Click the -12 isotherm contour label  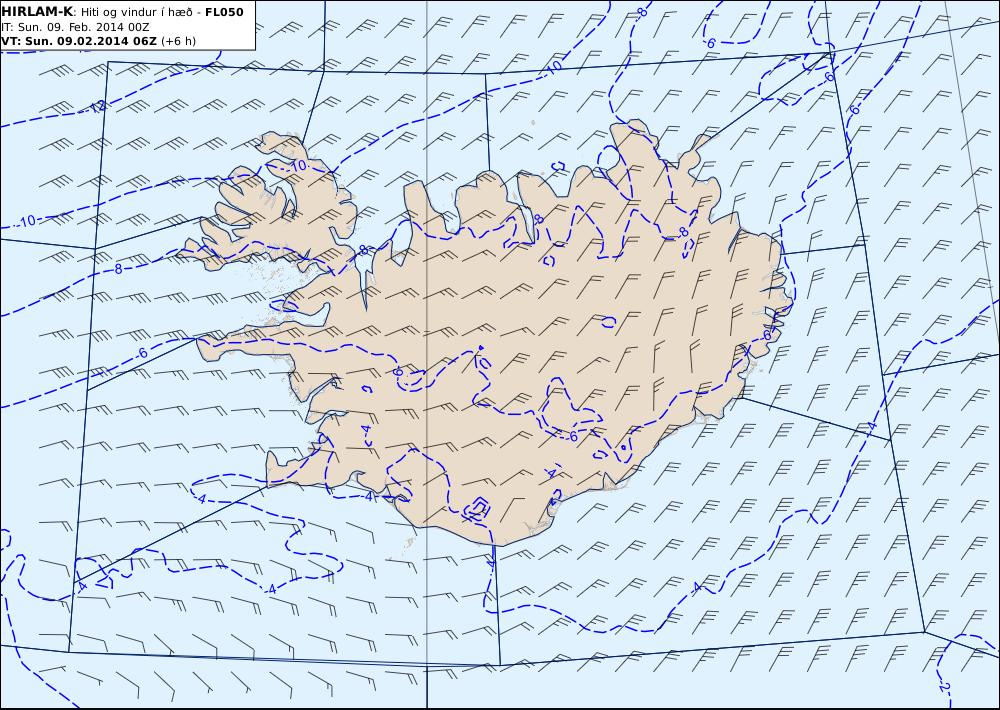[x=96, y=107]
